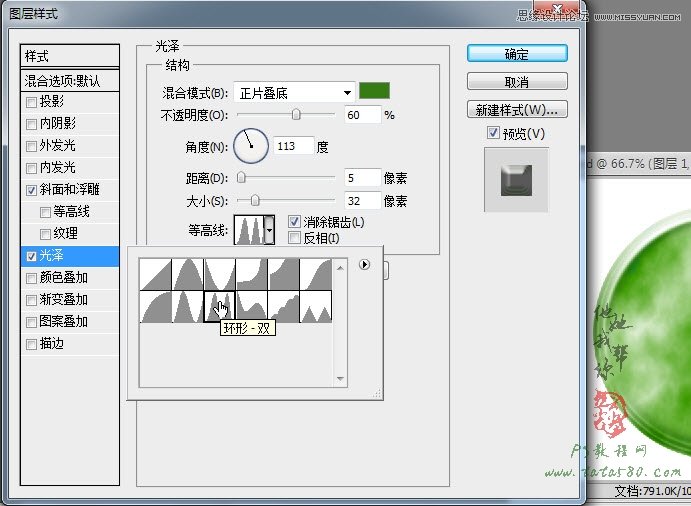Click the angle field showing 113
The image size is (691, 506).
[x=294, y=146]
